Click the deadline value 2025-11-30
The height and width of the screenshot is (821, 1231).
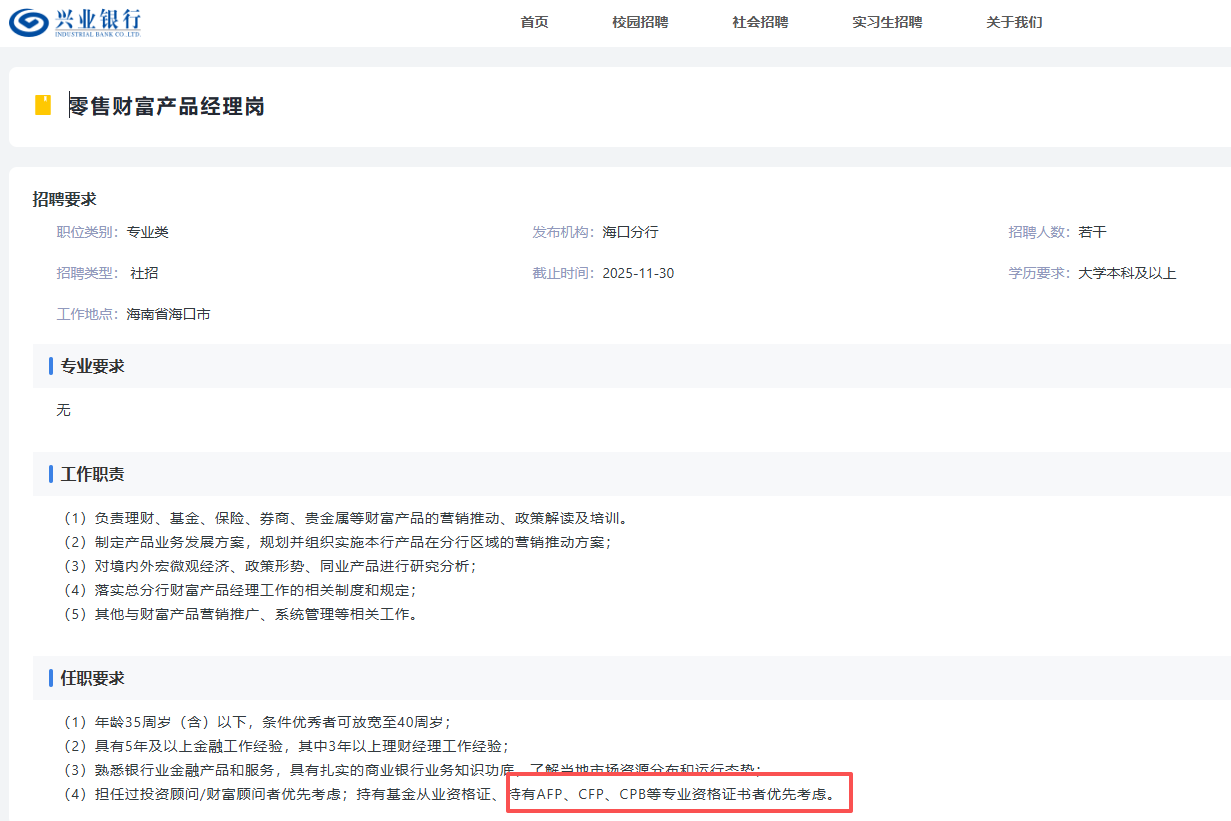click(638, 273)
